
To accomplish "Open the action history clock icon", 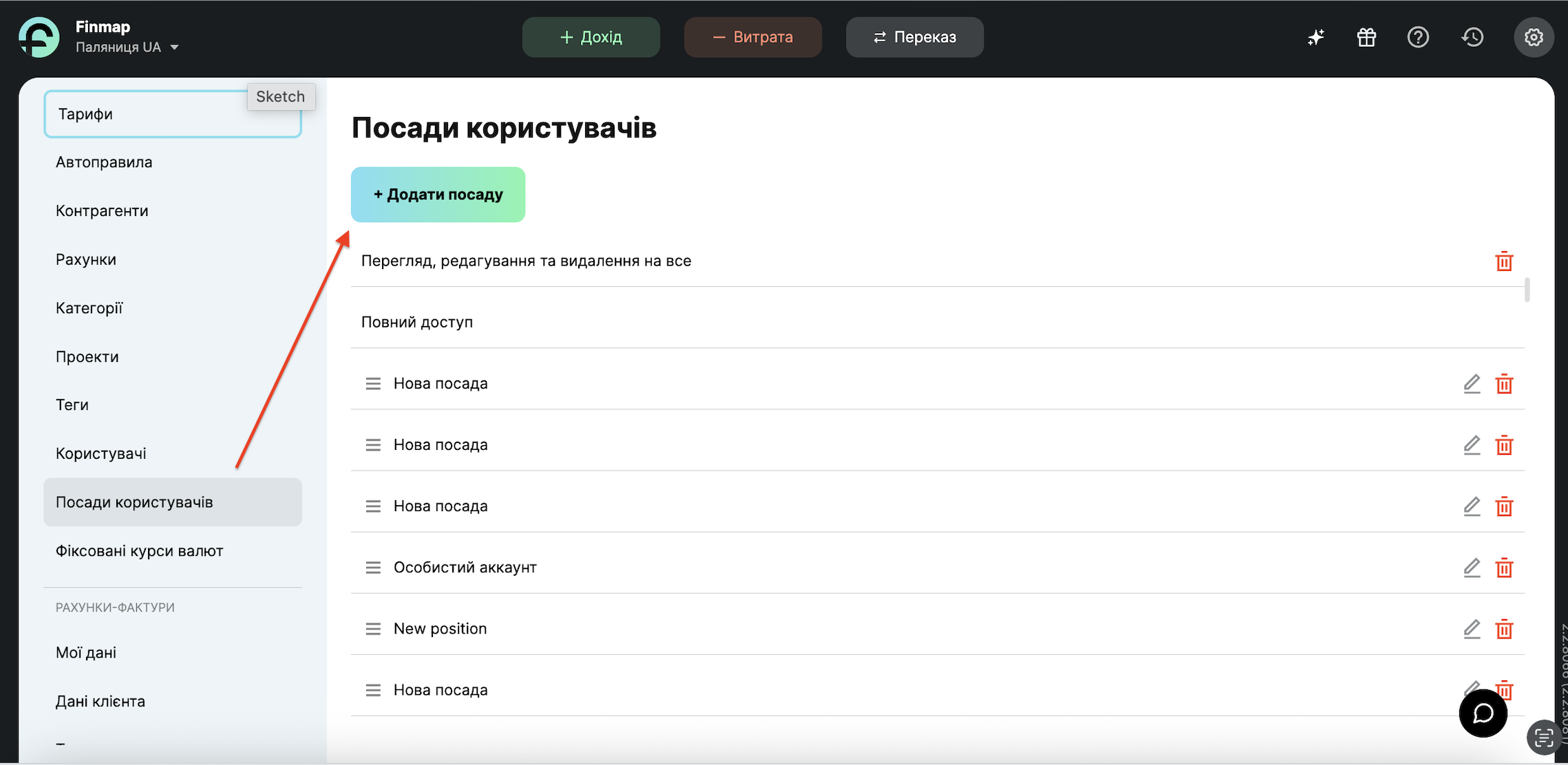I will click(x=1472, y=37).
